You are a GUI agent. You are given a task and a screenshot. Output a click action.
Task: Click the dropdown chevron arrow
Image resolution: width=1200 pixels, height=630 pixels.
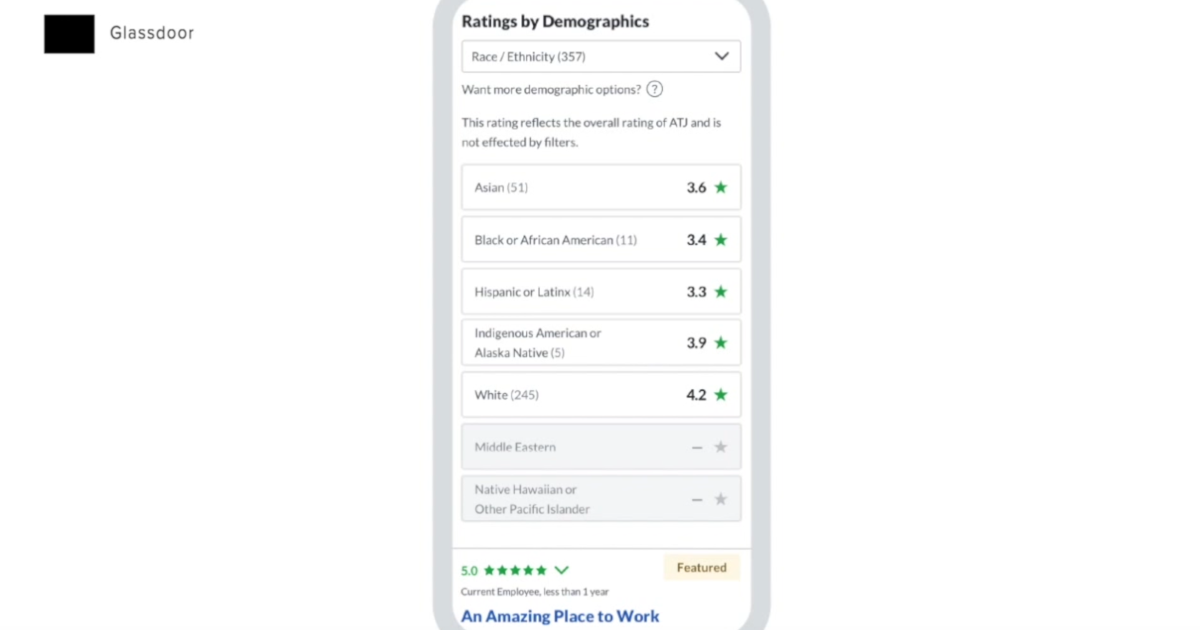click(x=722, y=57)
